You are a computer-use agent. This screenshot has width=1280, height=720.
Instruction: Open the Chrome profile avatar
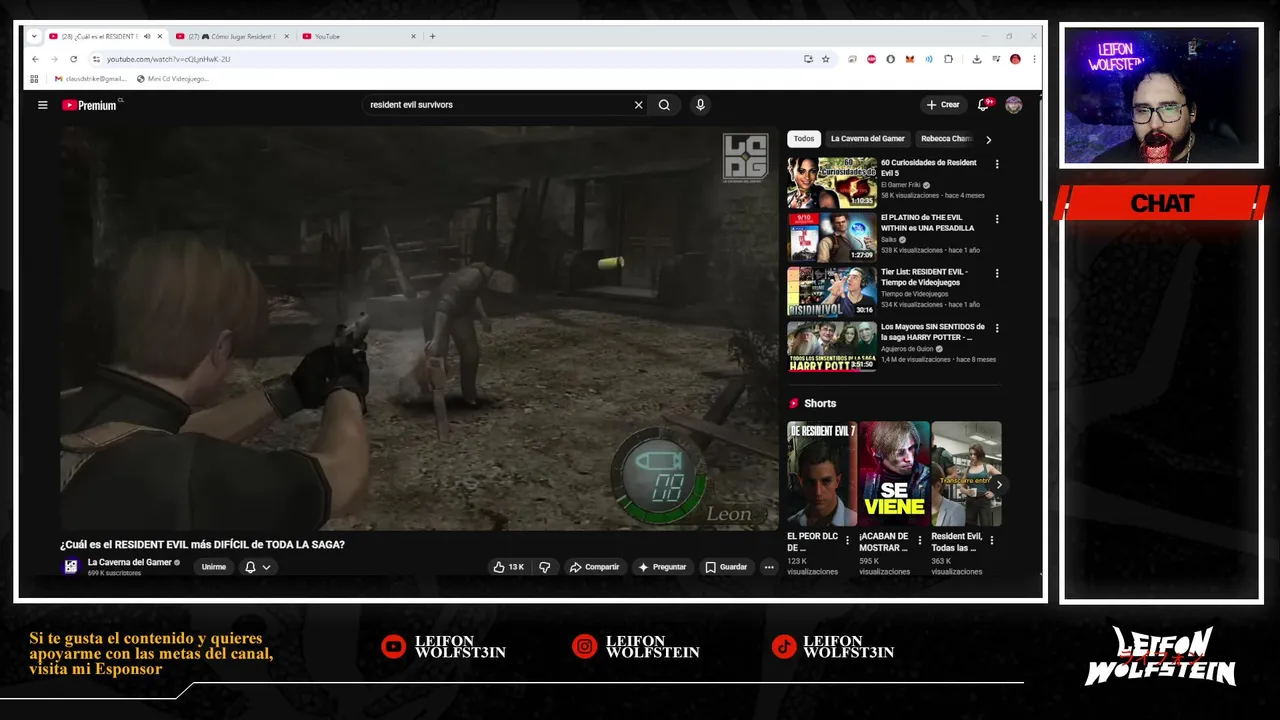1015,59
